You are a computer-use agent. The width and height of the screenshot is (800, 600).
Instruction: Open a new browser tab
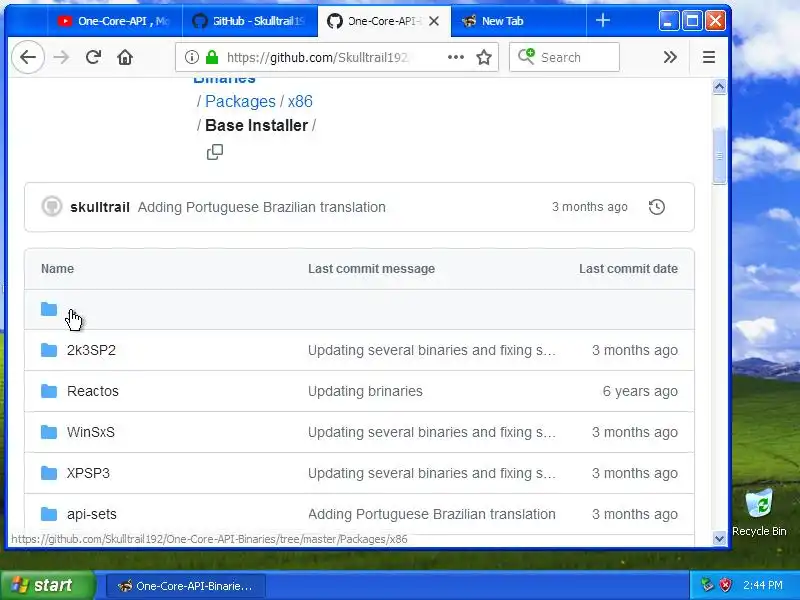[603, 20]
